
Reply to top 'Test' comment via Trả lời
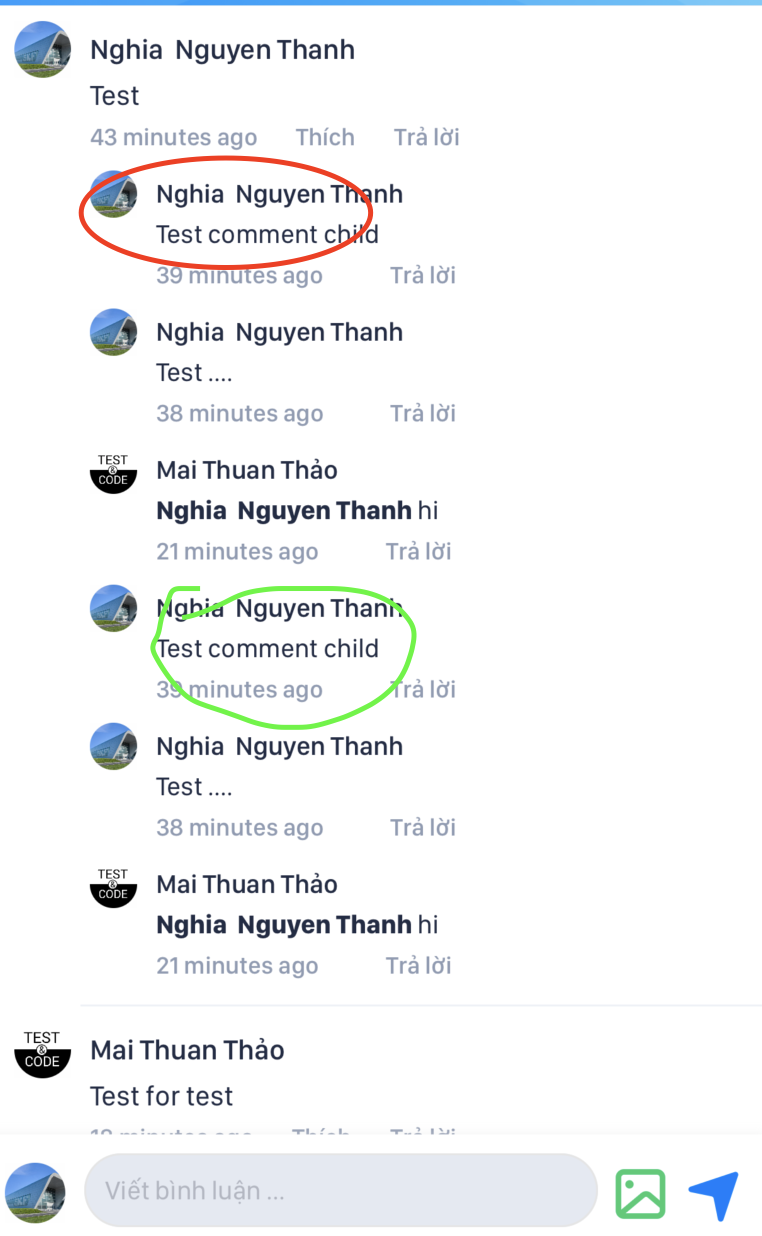click(426, 137)
